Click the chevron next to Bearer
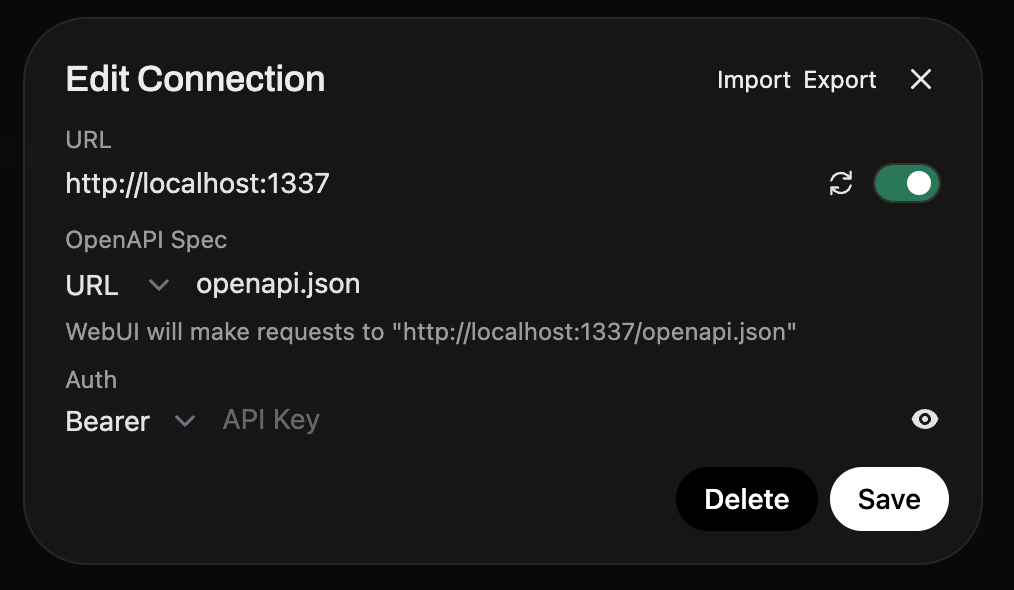Image resolution: width=1014 pixels, height=590 pixels. [184, 421]
